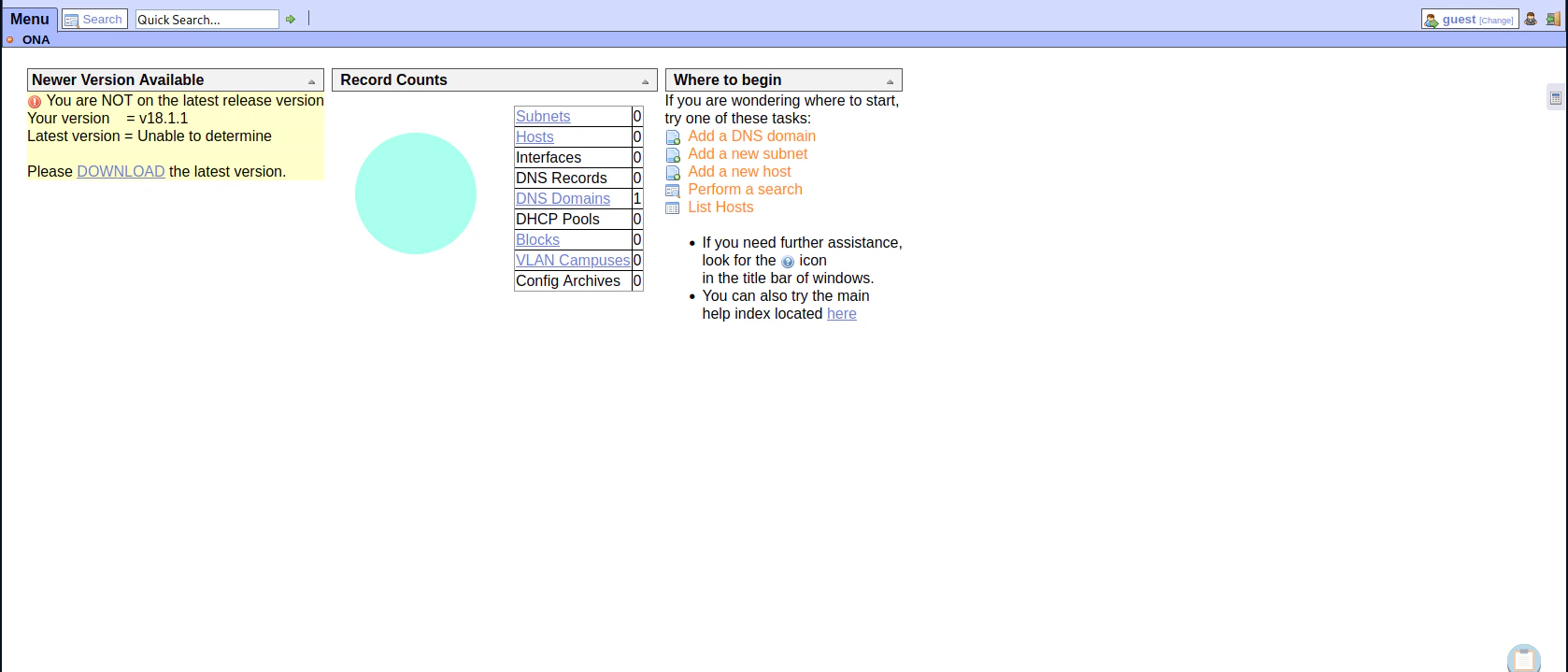Click the DNS Records row label
Image resolution: width=1568 pixels, height=672 pixels.
(562, 178)
